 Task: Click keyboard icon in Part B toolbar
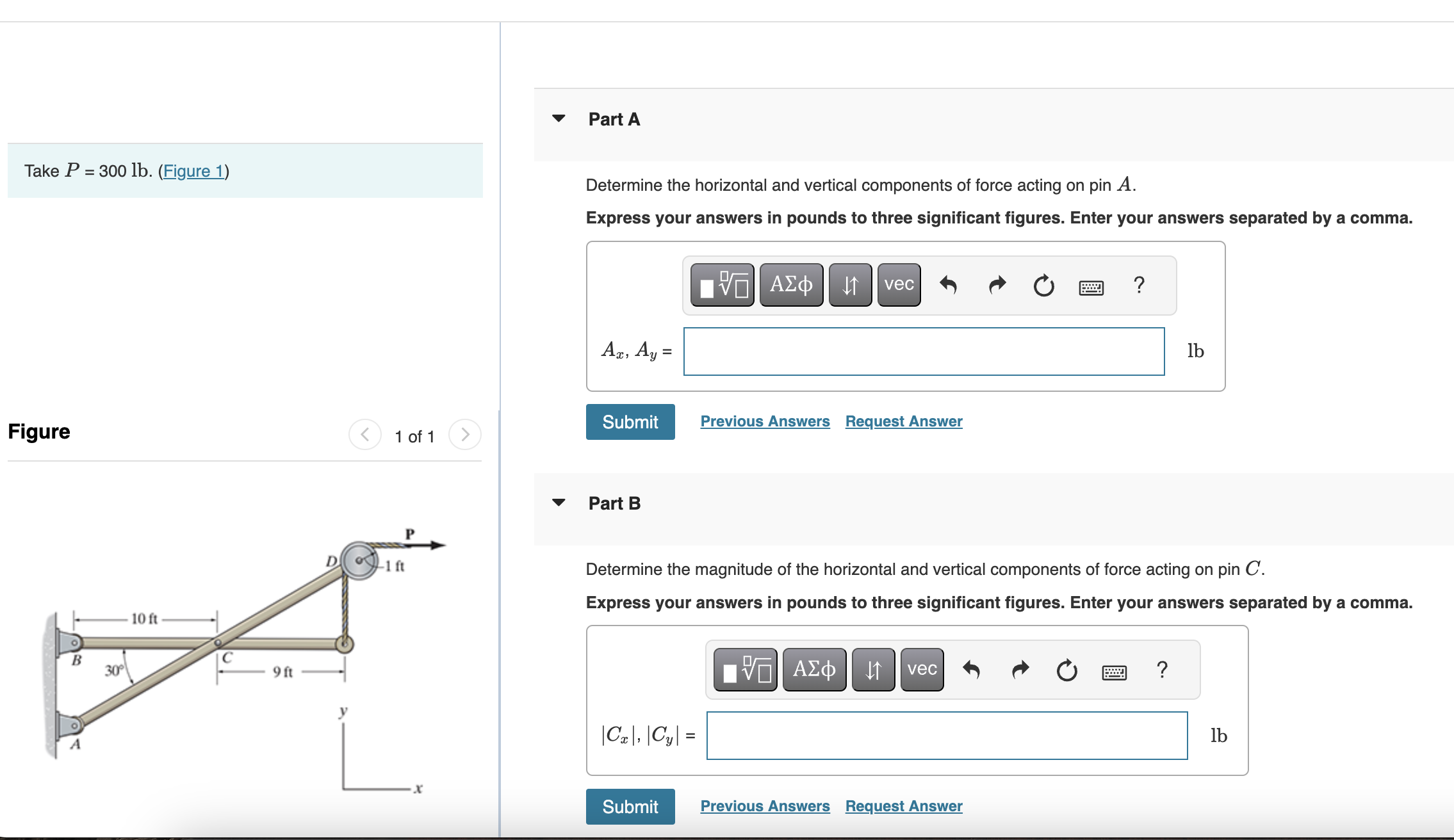click(1114, 672)
